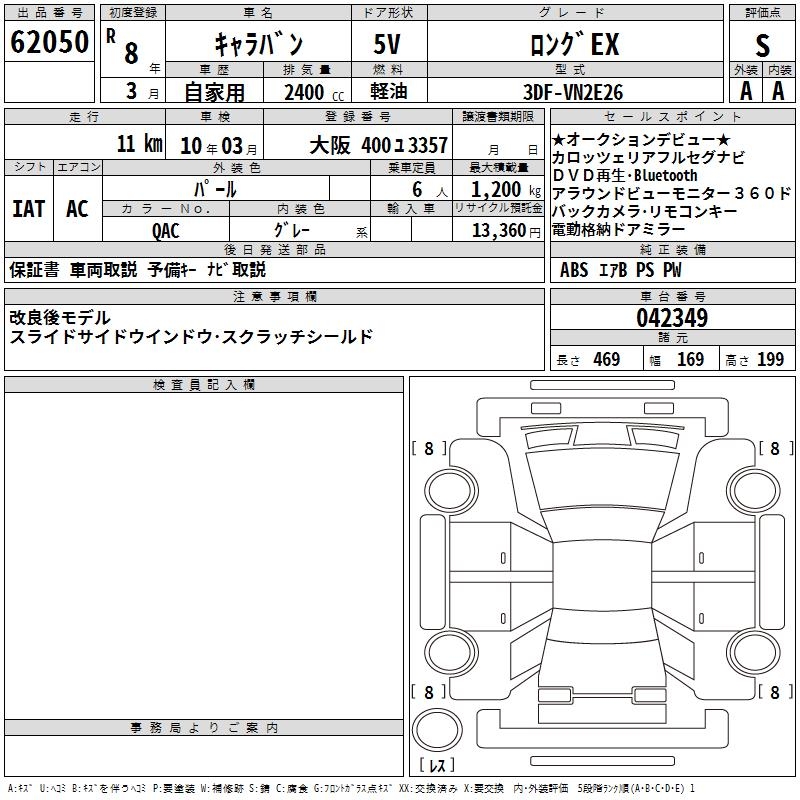The width and height of the screenshot is (800, 800).
Task: Click the 注意事項欄 header
Action: 274,296
